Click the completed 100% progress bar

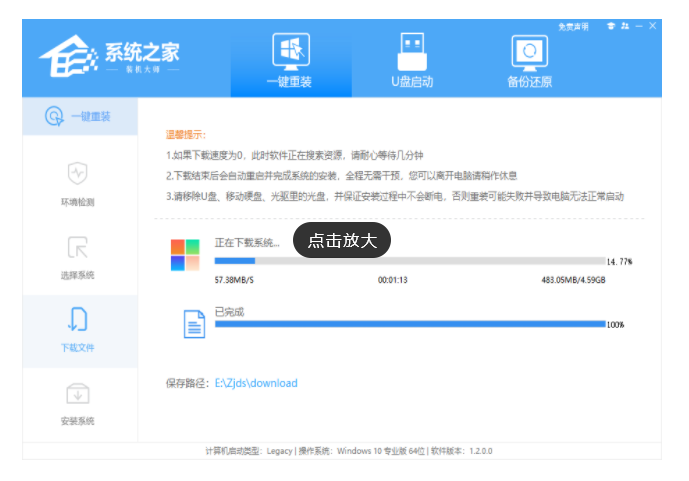[409, 324]
